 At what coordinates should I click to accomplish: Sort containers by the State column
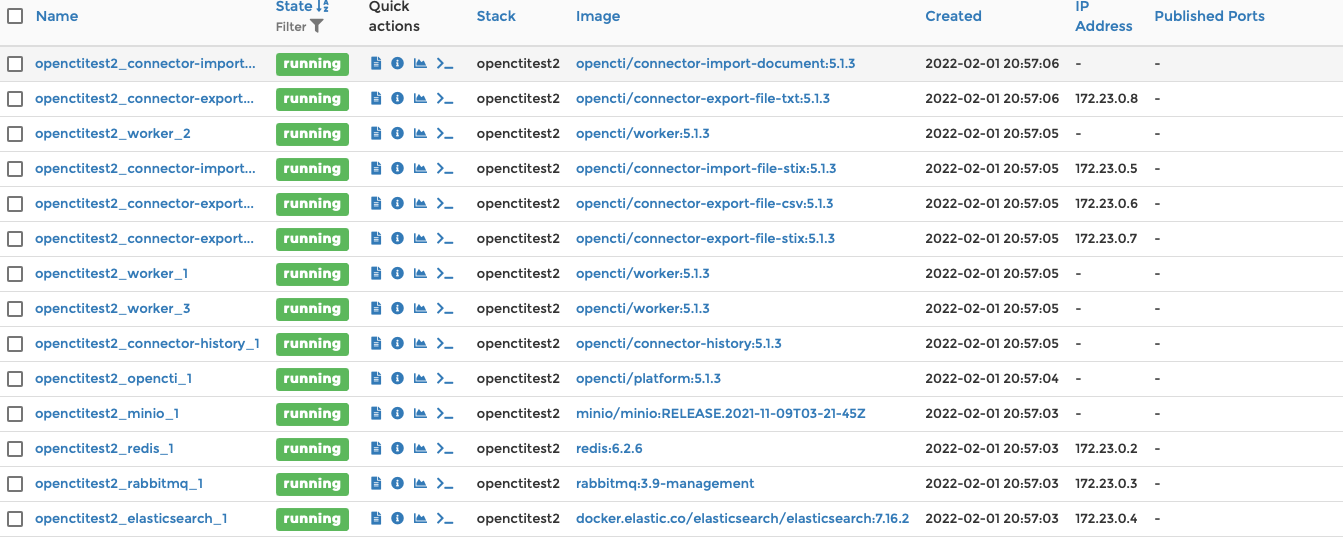302,7
